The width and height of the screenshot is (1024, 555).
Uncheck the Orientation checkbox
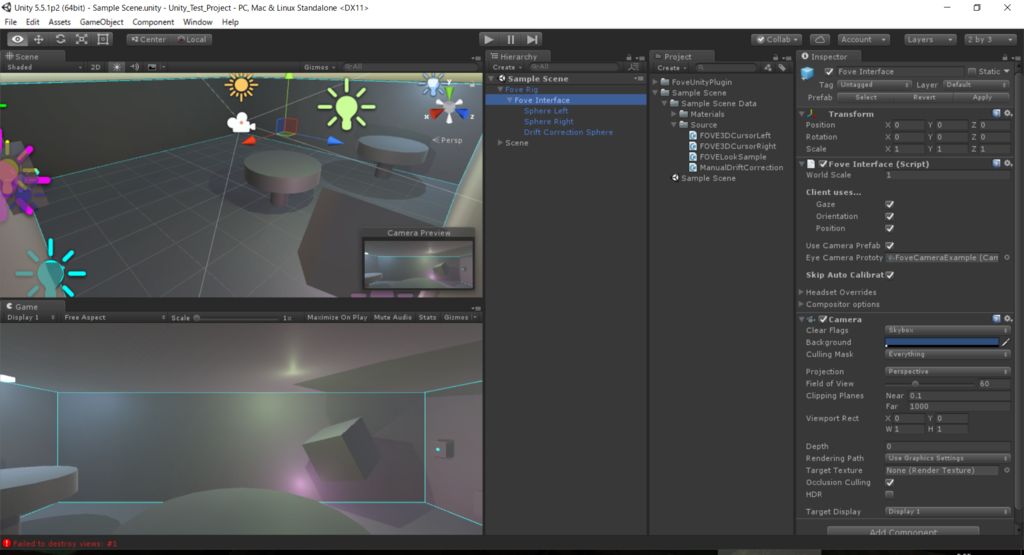tap(889, 216)
